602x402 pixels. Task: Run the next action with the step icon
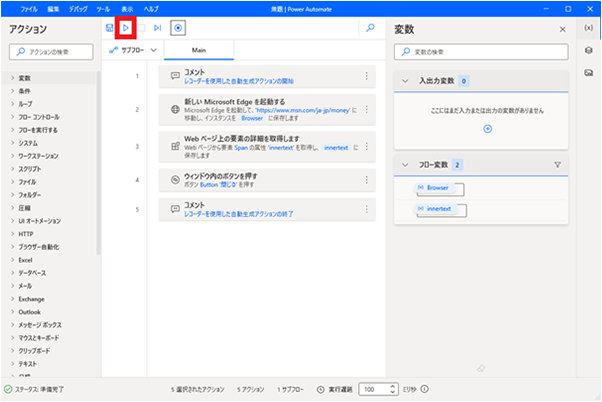(157, 28)
